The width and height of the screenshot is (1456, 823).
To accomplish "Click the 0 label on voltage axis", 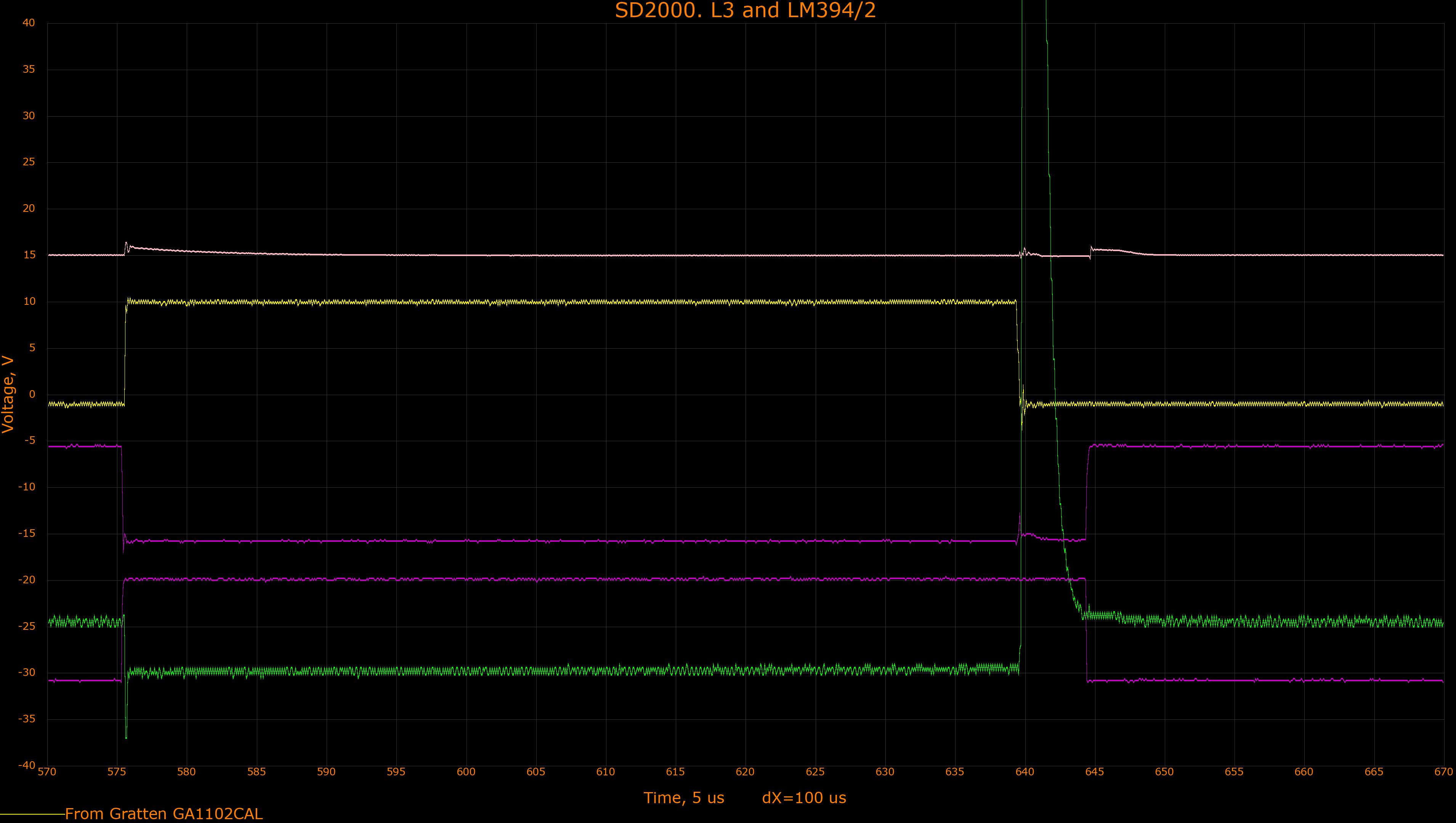I will [32, 394].
